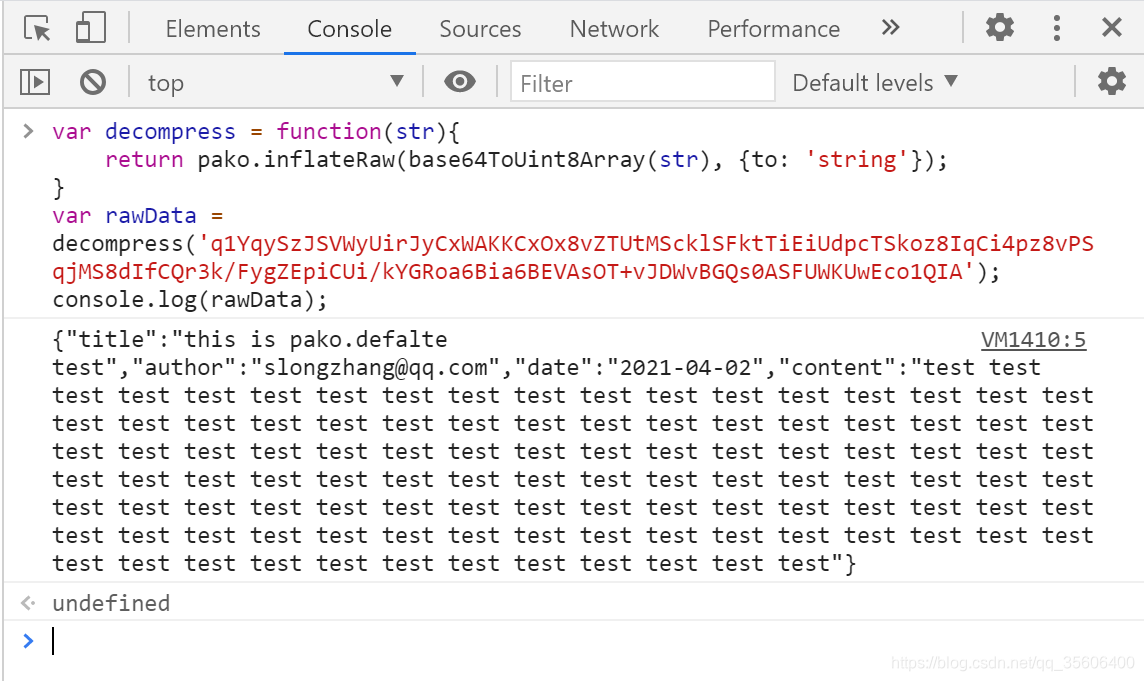Image resolution: width=1144 pixels, height=681 pixels.
Task: Click the base64 string in decompress call
Action: pos(573,258)
